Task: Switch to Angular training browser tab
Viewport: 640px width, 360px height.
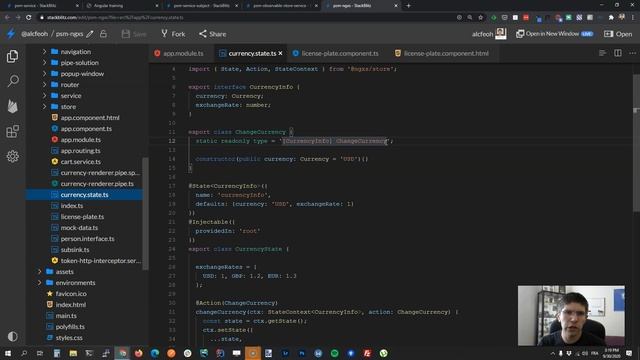Action: 121,6
